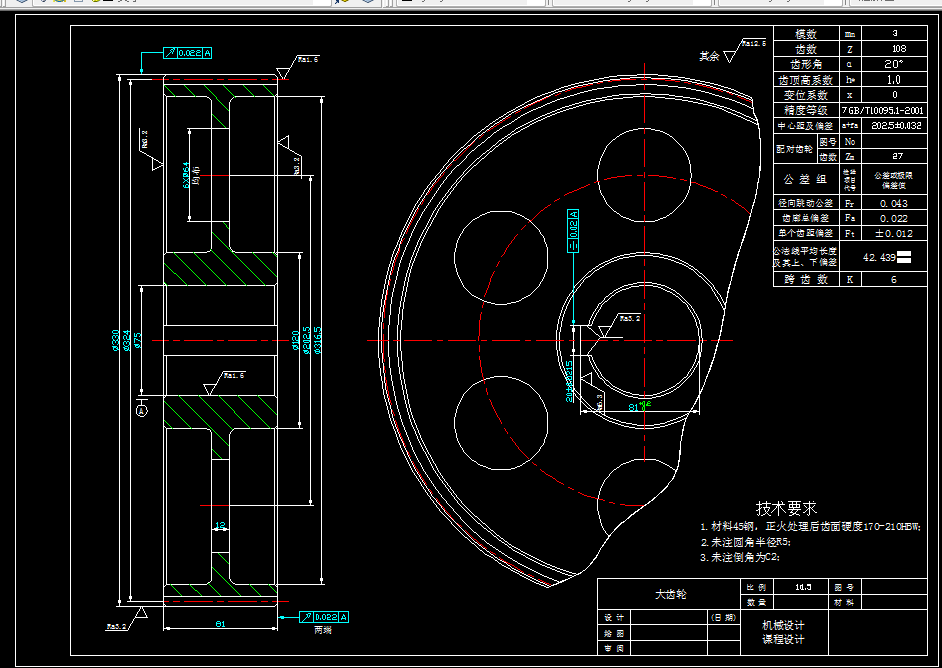Click the "技术要求" heading
This screenshot has height=668, width=942.
click(x=786, y=508)
